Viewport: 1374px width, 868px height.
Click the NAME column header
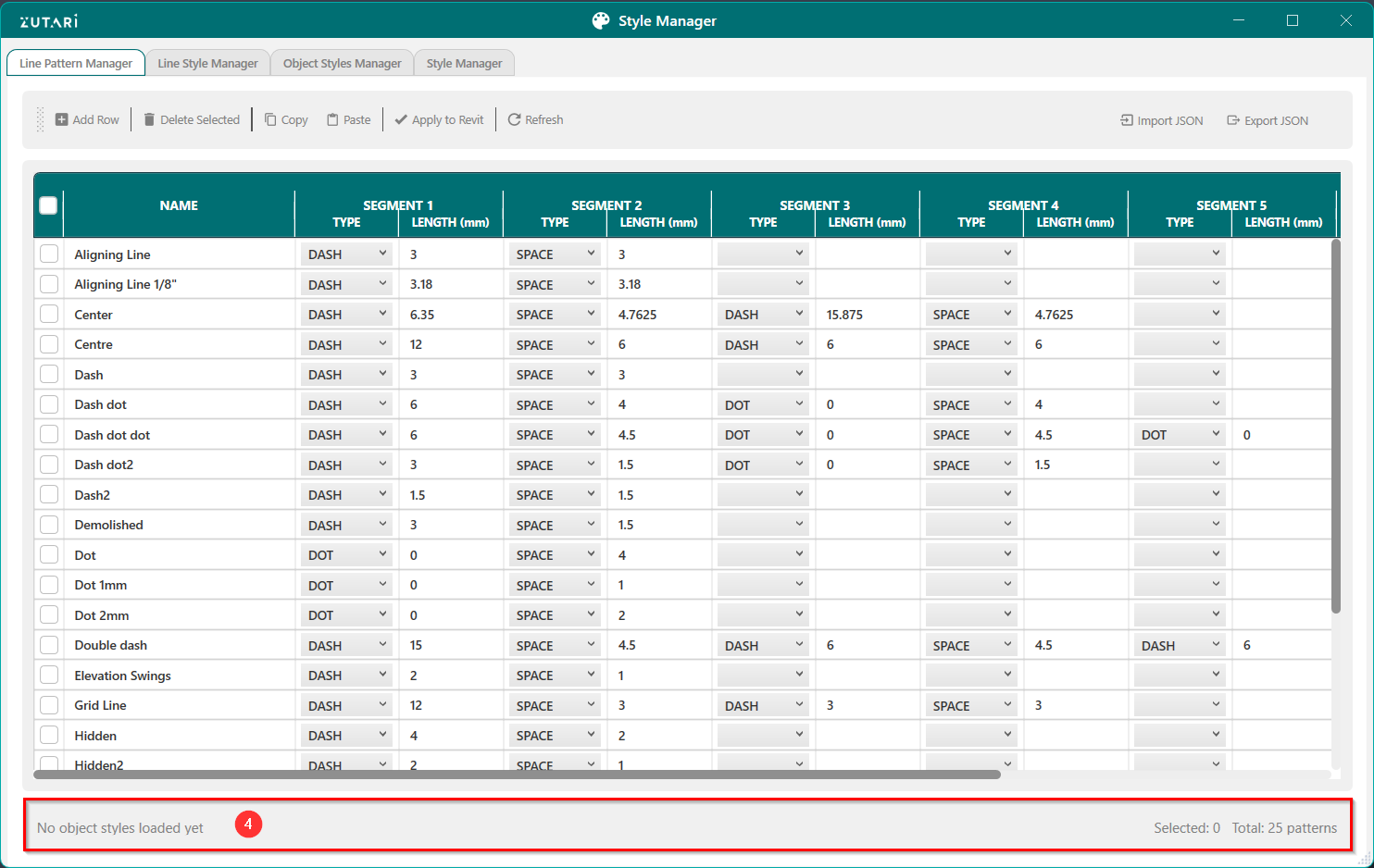179,205
